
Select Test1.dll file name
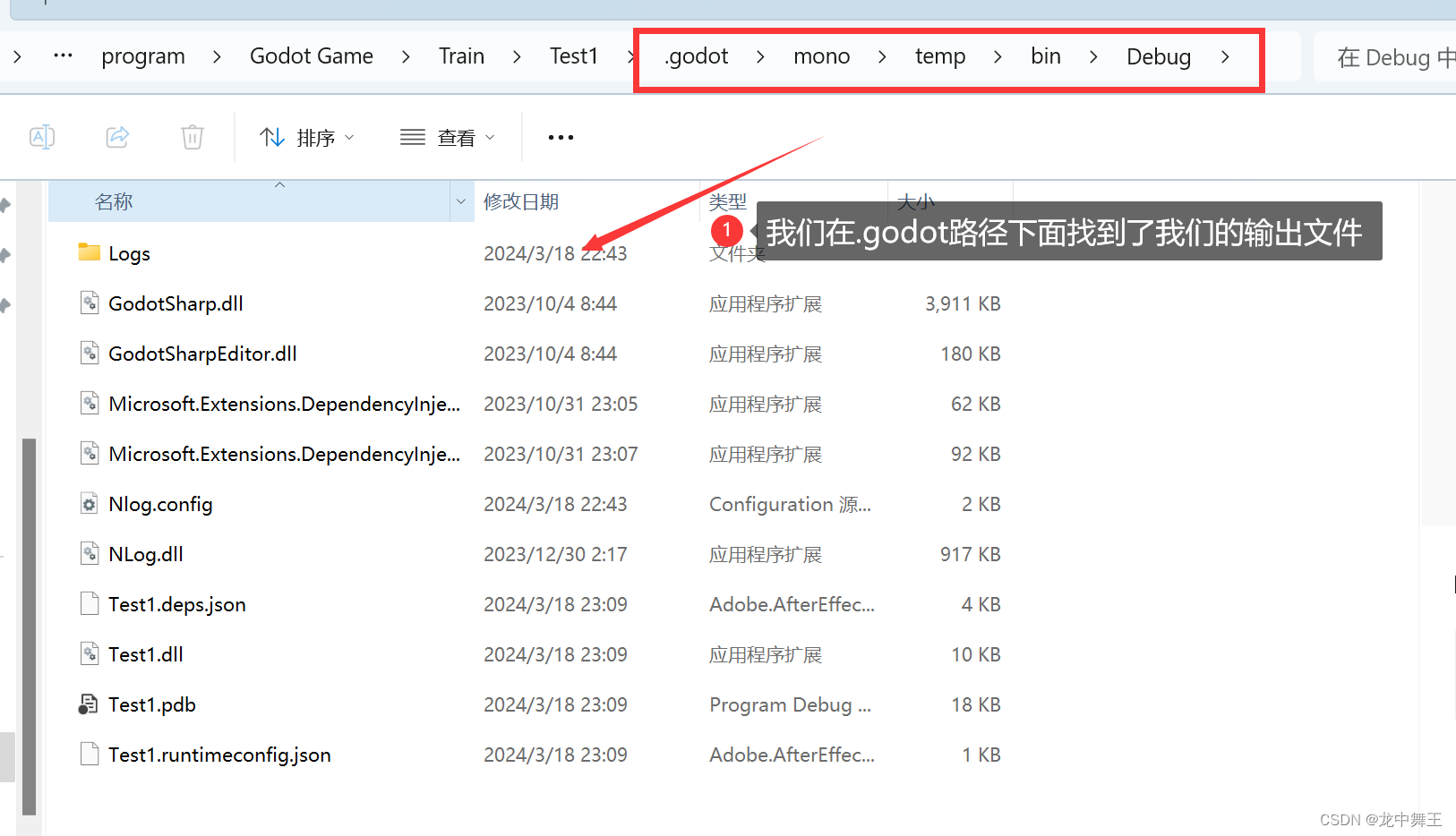146,654
